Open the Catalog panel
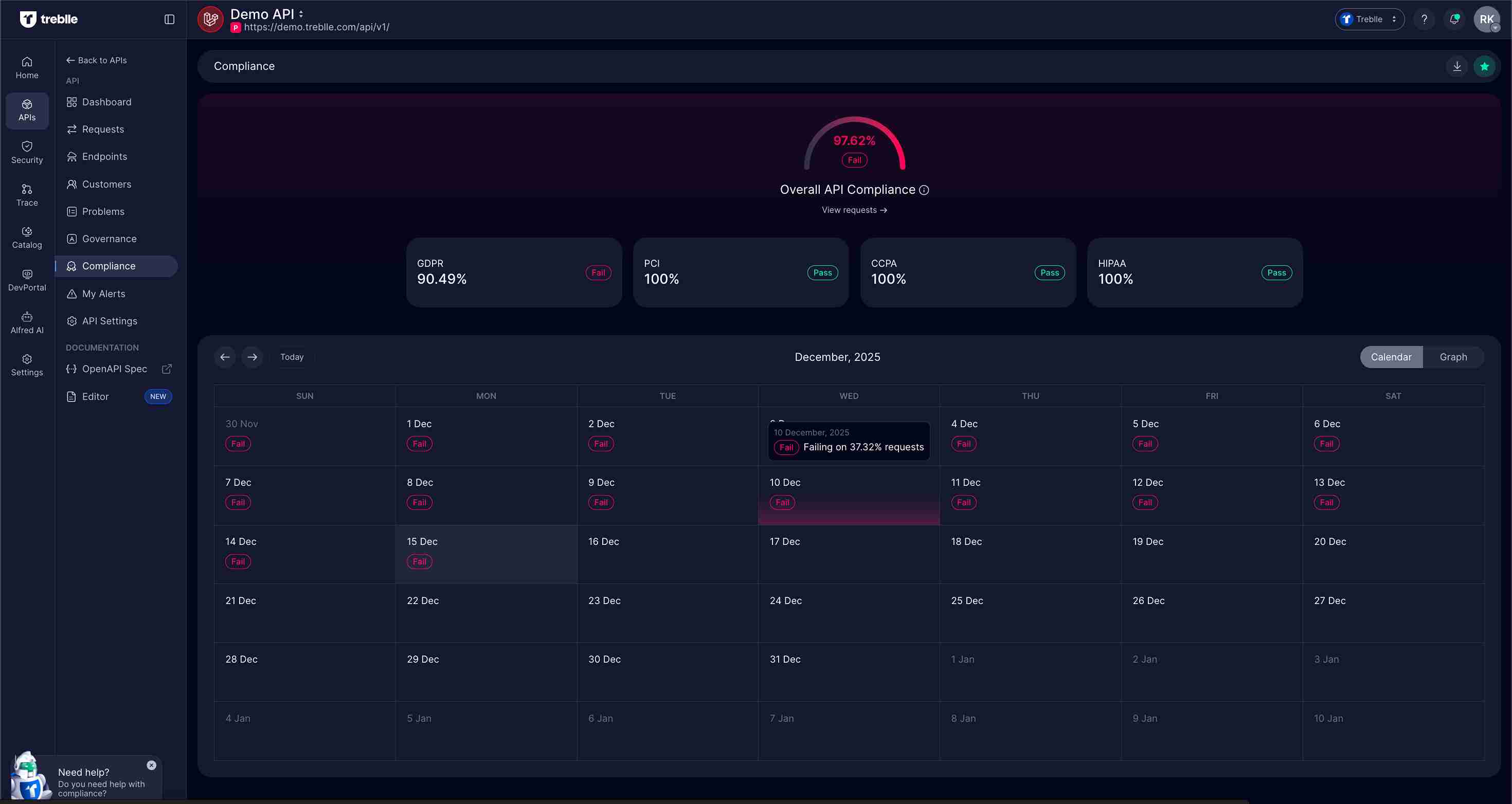 pos(26,237)
